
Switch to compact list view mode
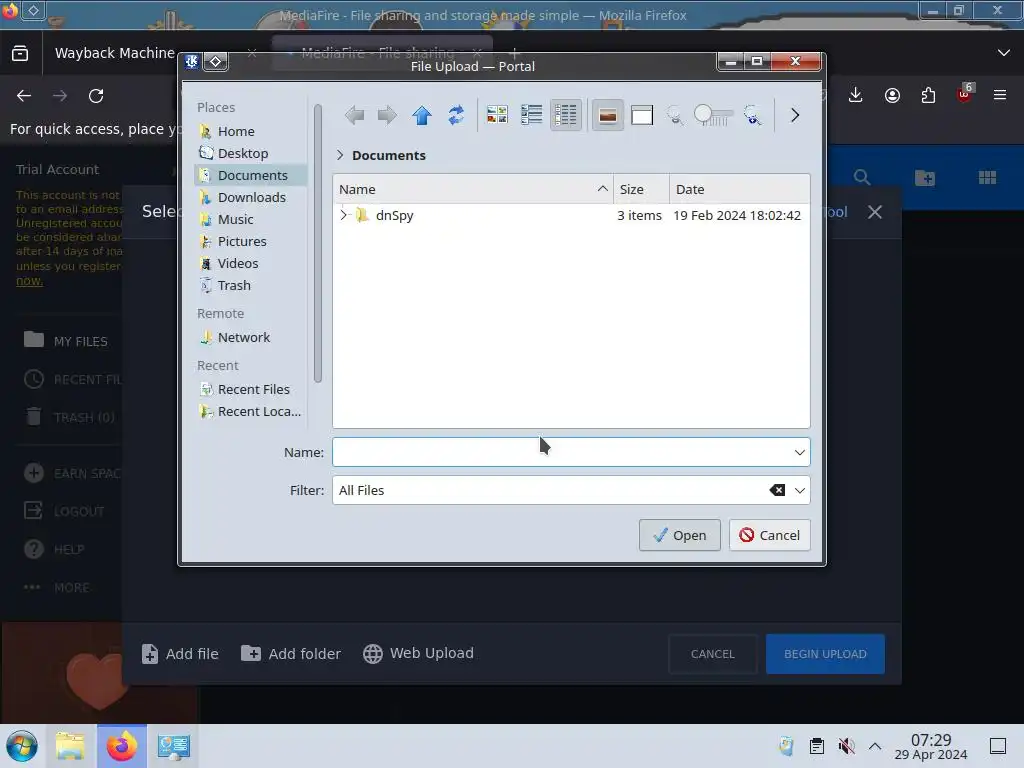pyautogui.click(x=532, y=116)
